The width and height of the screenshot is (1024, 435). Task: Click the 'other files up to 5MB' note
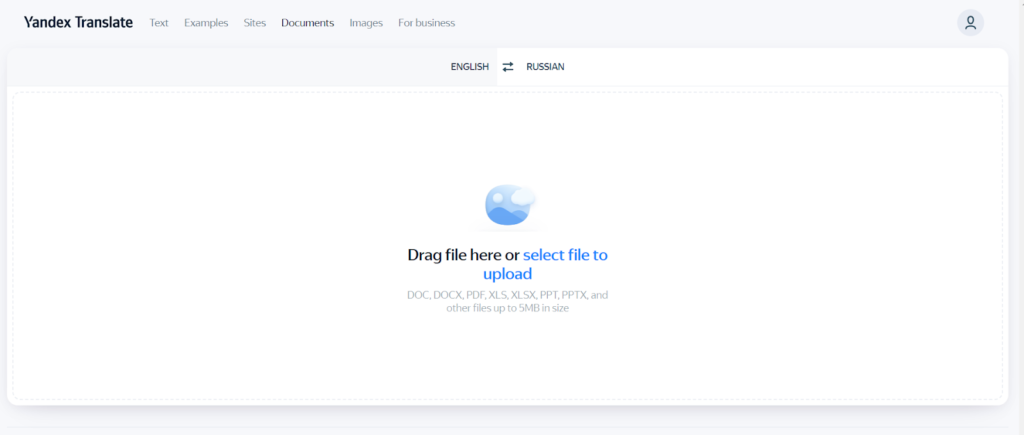tap(507, 308)
